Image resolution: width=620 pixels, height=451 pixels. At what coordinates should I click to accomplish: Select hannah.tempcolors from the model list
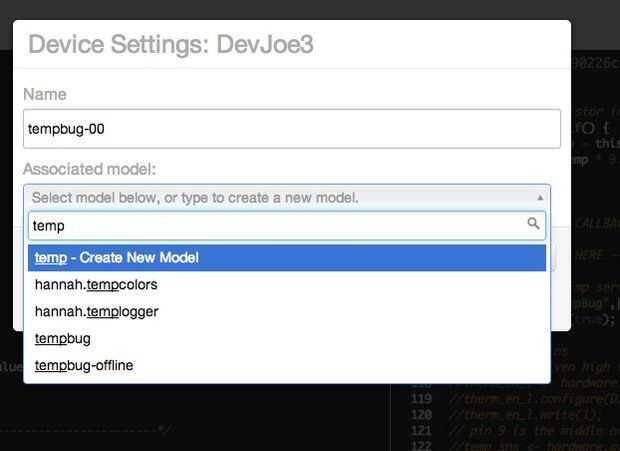click(96, 285)
